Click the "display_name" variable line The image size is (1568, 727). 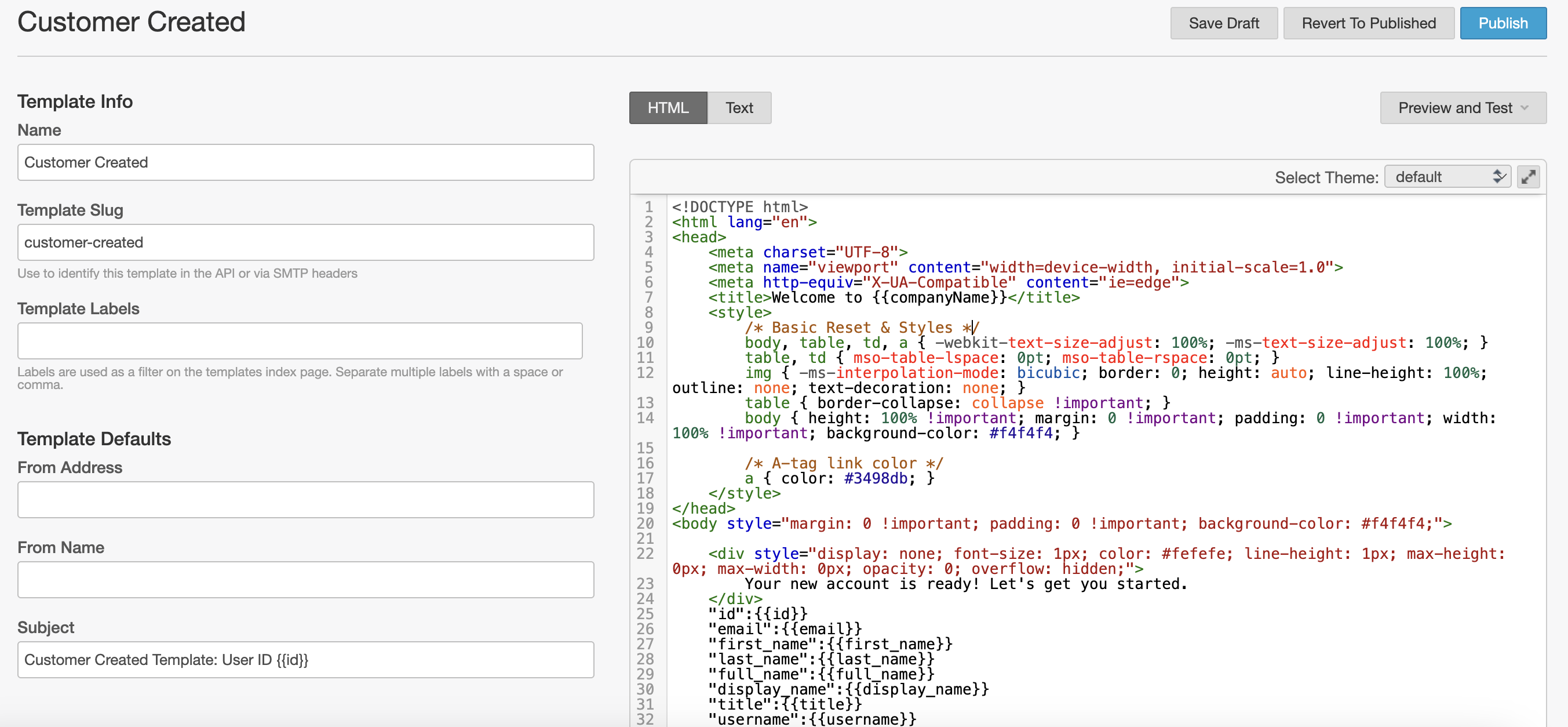click(848, 689)
